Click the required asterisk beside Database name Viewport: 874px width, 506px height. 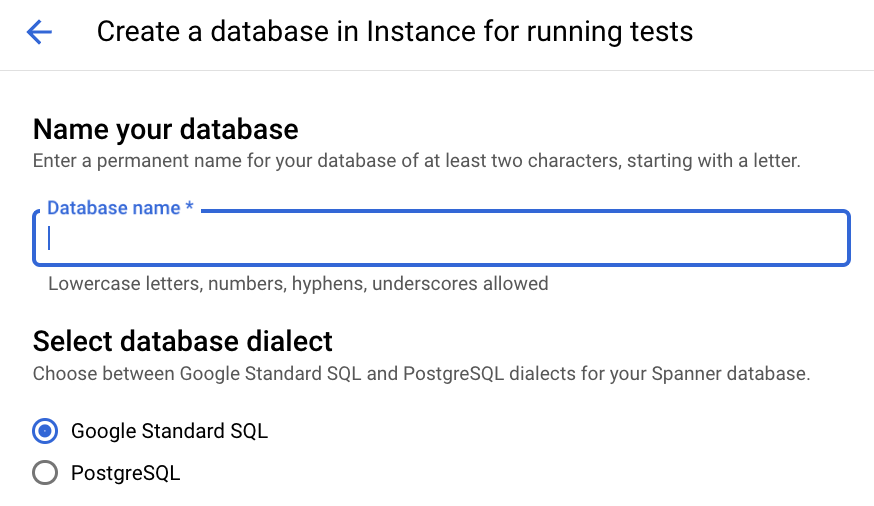point(190,206)
